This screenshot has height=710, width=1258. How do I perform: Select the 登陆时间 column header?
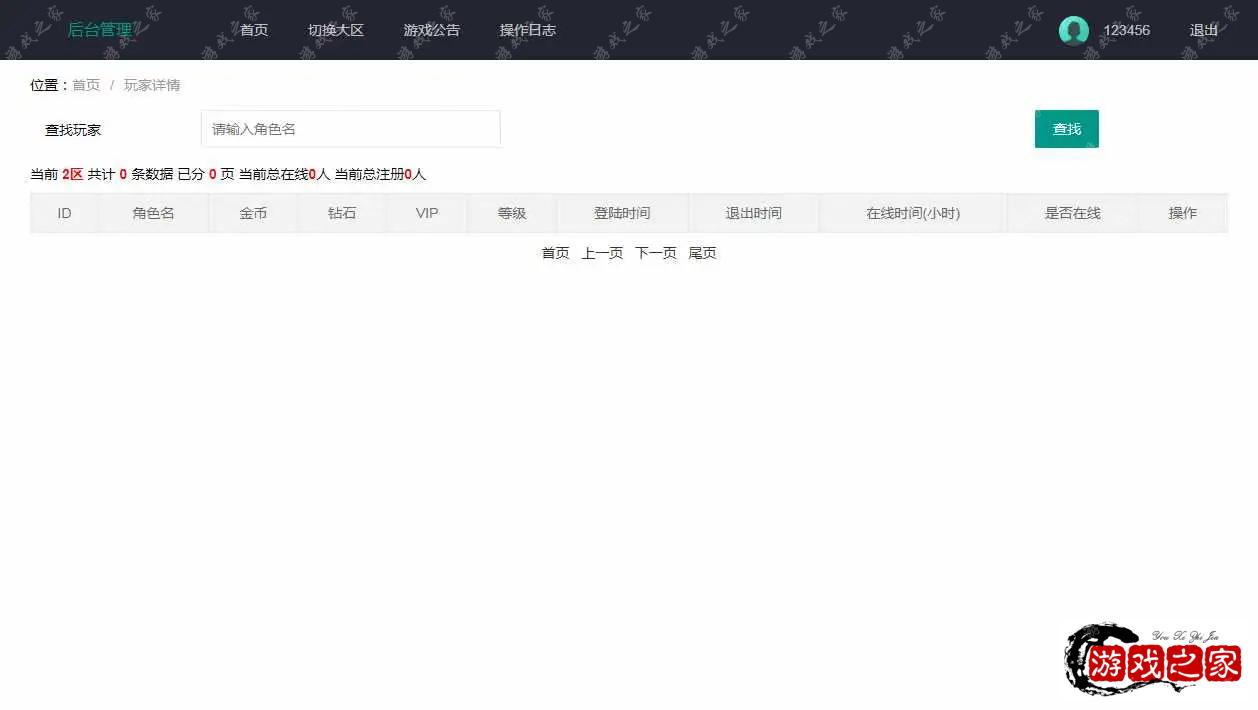point(622,213)
